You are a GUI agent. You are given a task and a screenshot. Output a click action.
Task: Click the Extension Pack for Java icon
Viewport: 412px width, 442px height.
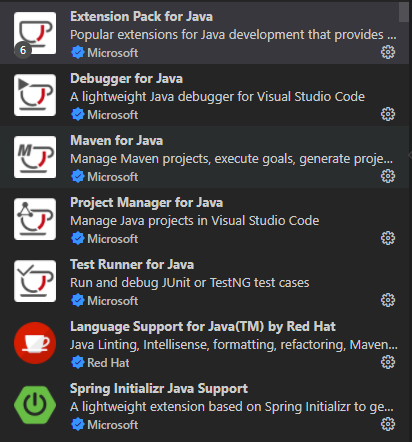35,33
